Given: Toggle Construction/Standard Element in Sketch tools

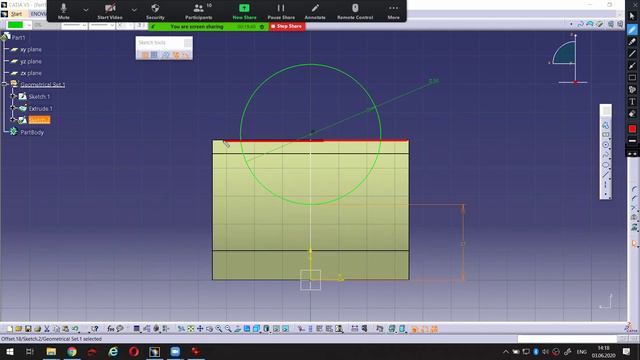Looking at the screenshot, I should tap(165, 55).
